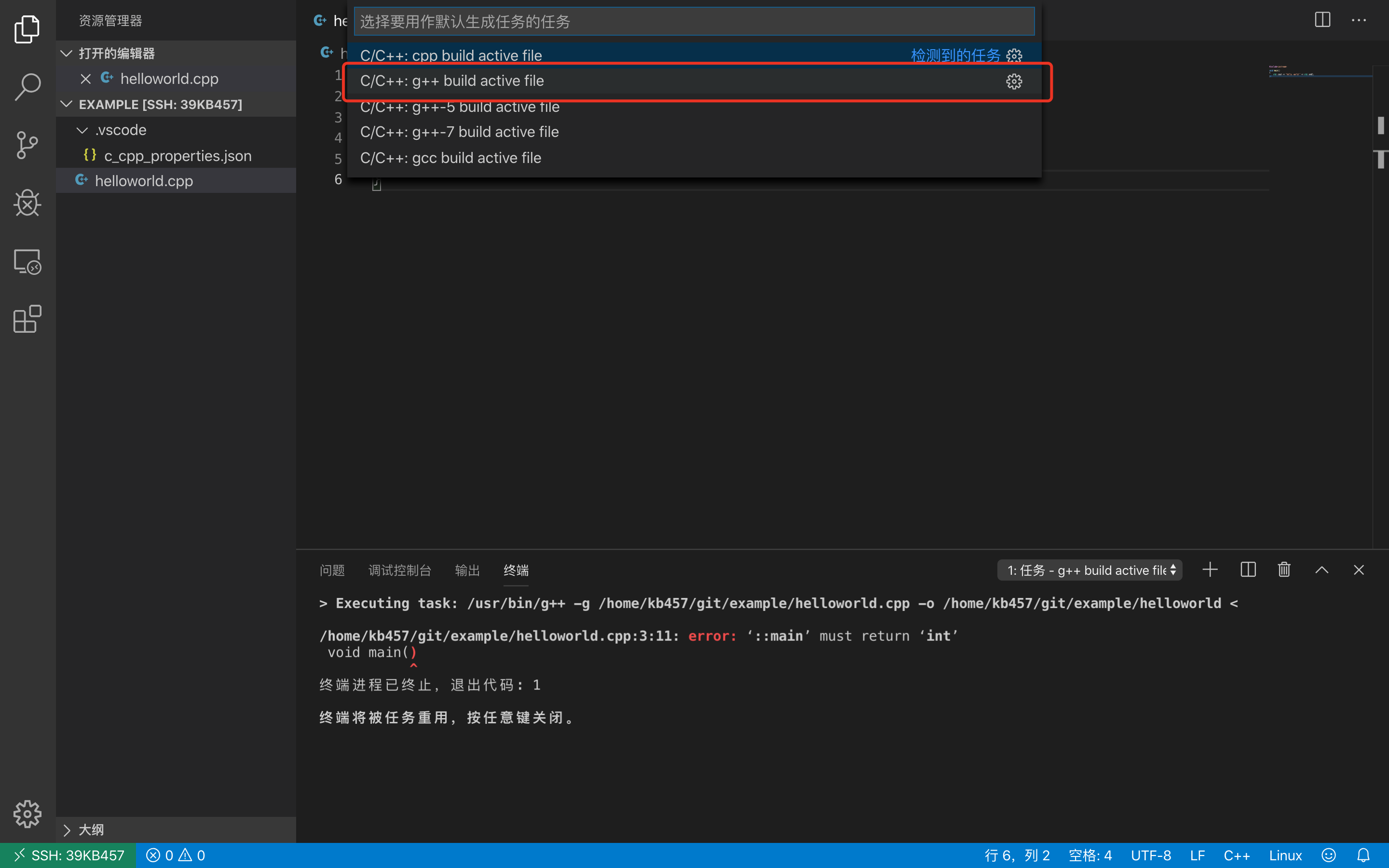Configure the g++ build active file task gear
Image resolution: width=1389 pixels, height=868 pixels.
(1014, 81)
